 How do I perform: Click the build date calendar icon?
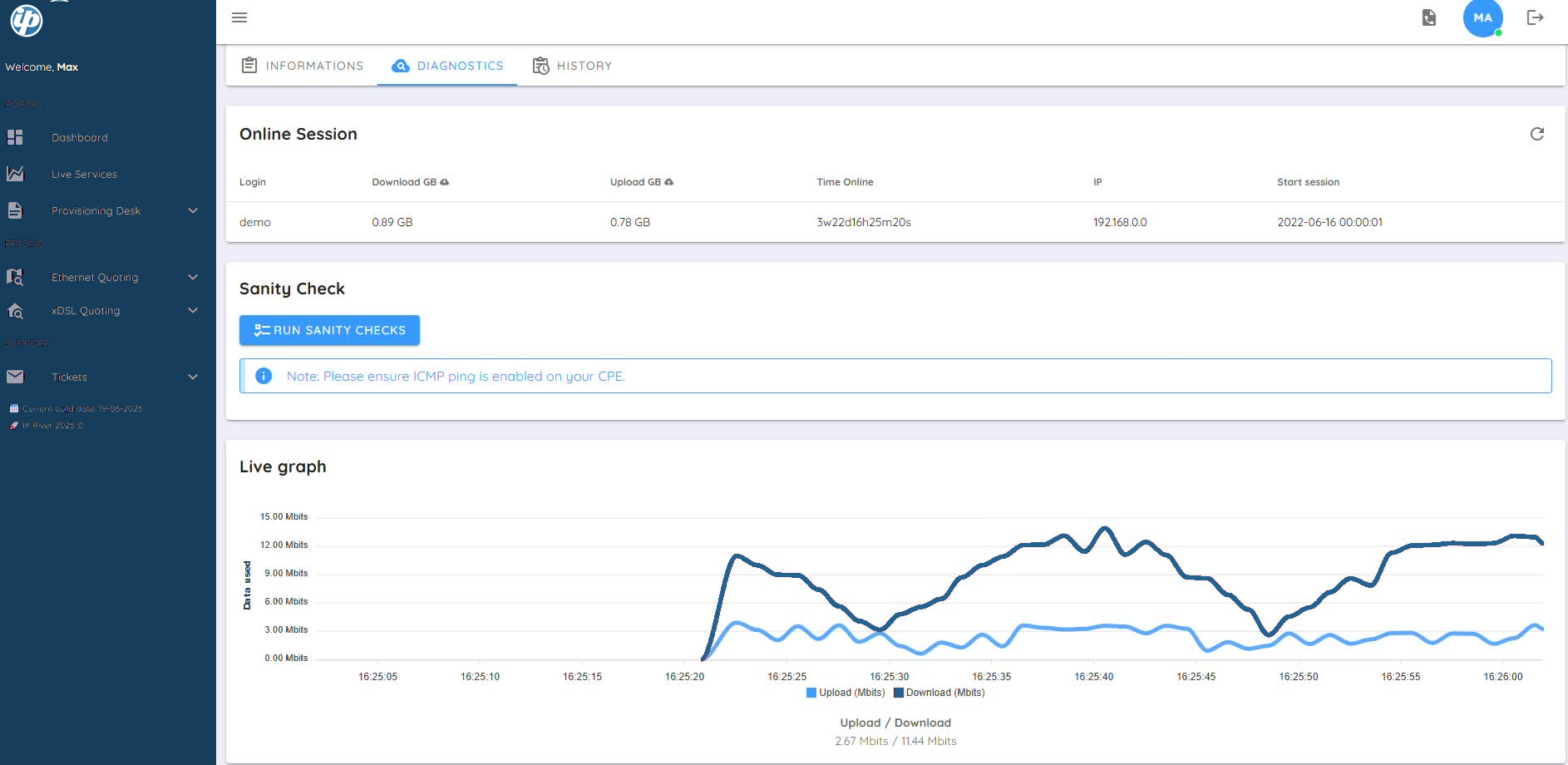coord(13,408)
